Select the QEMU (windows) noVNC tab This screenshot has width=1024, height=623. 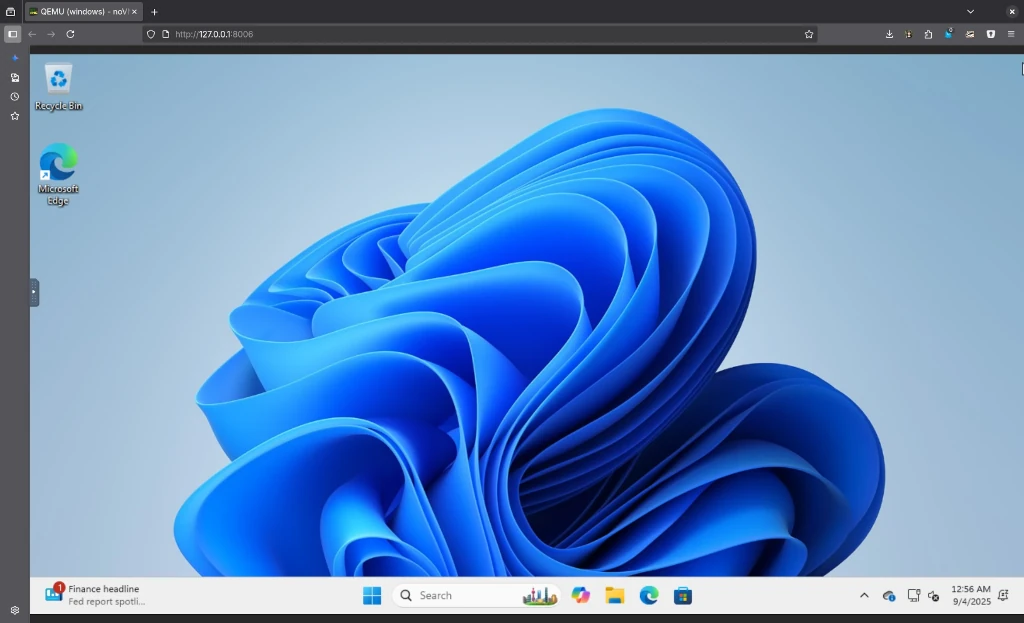84,12
